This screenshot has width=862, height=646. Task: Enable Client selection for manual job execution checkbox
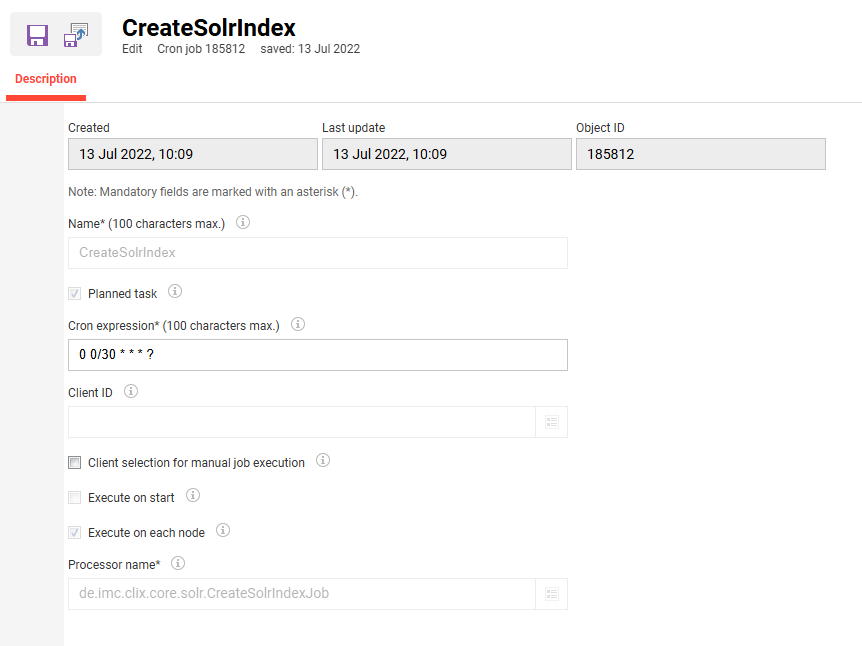[75, 462]
